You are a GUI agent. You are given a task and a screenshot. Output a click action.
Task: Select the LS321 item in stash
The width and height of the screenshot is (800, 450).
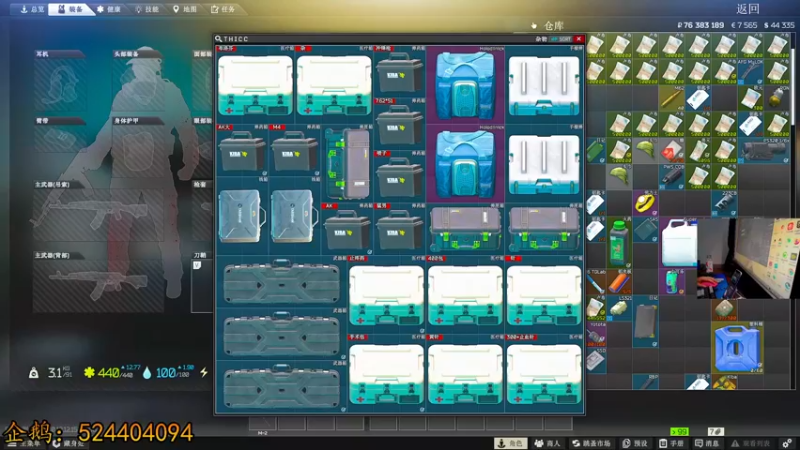pyautogui.click(x=619, y=308)
